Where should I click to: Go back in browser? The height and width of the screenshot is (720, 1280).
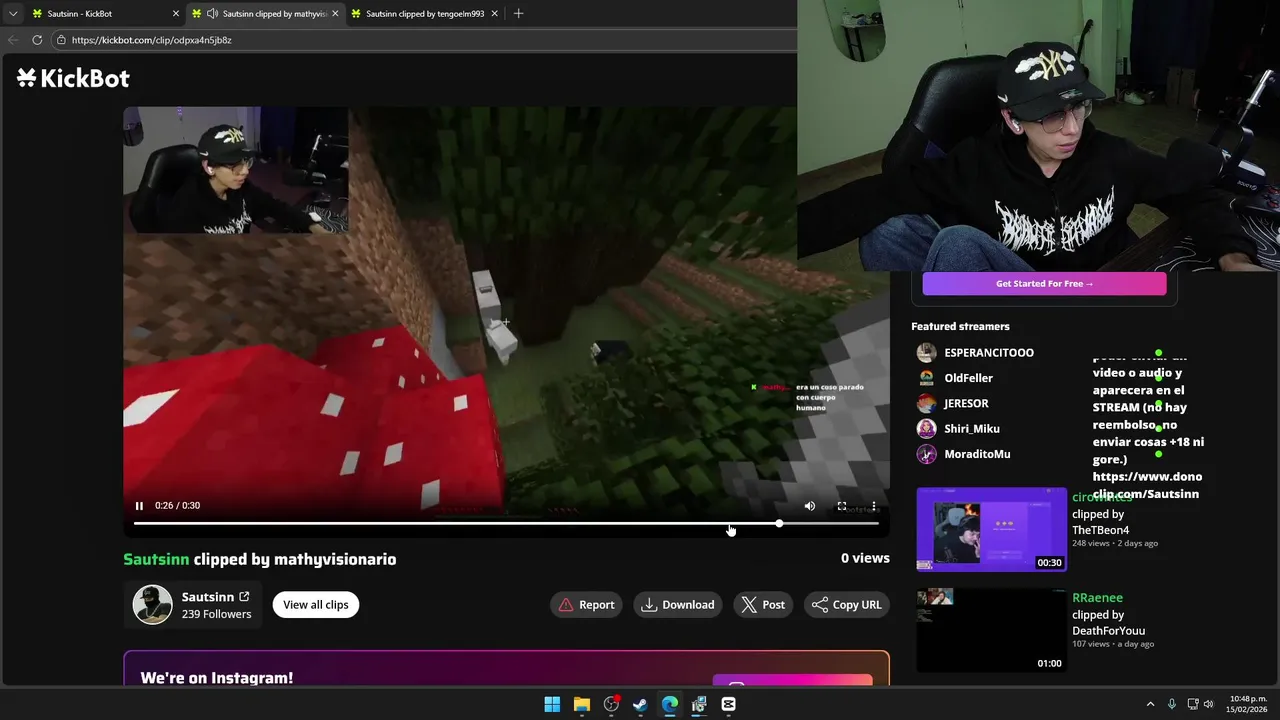13,40
